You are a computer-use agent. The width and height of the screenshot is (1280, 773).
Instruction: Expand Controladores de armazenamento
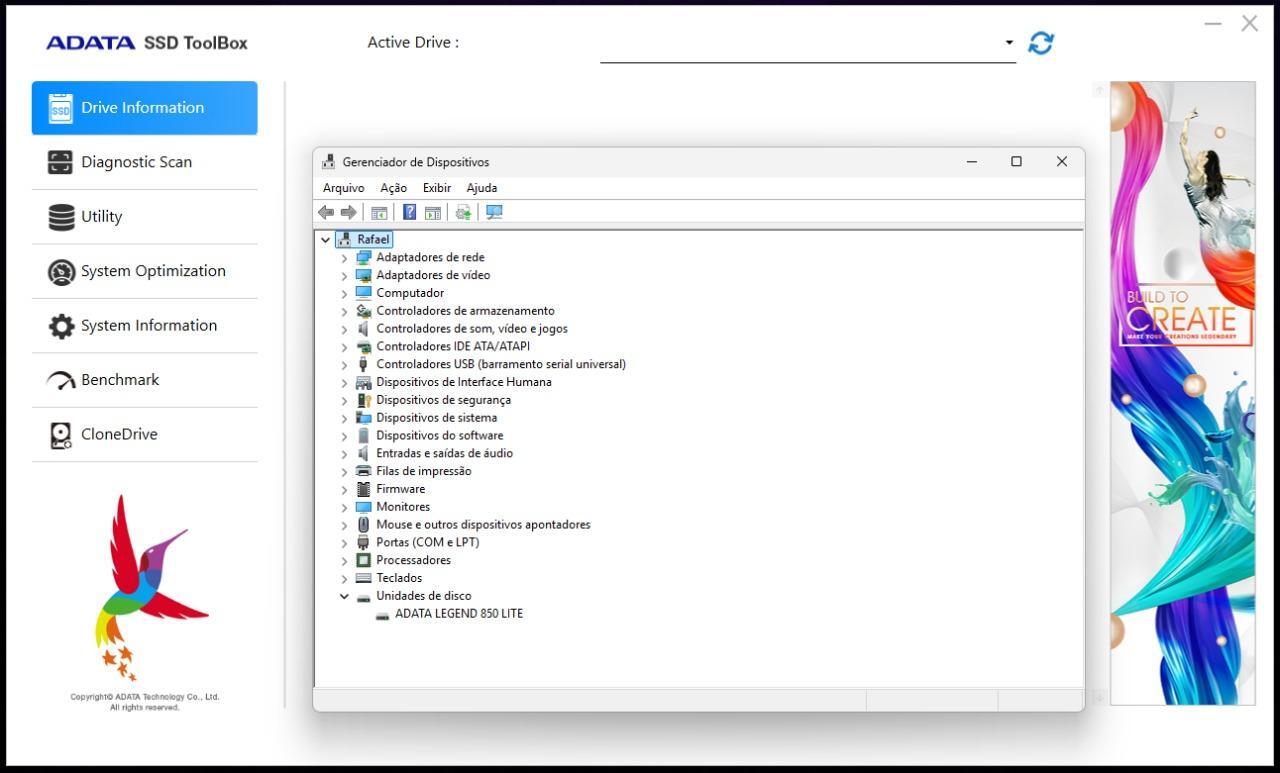(x=344, y=311)
